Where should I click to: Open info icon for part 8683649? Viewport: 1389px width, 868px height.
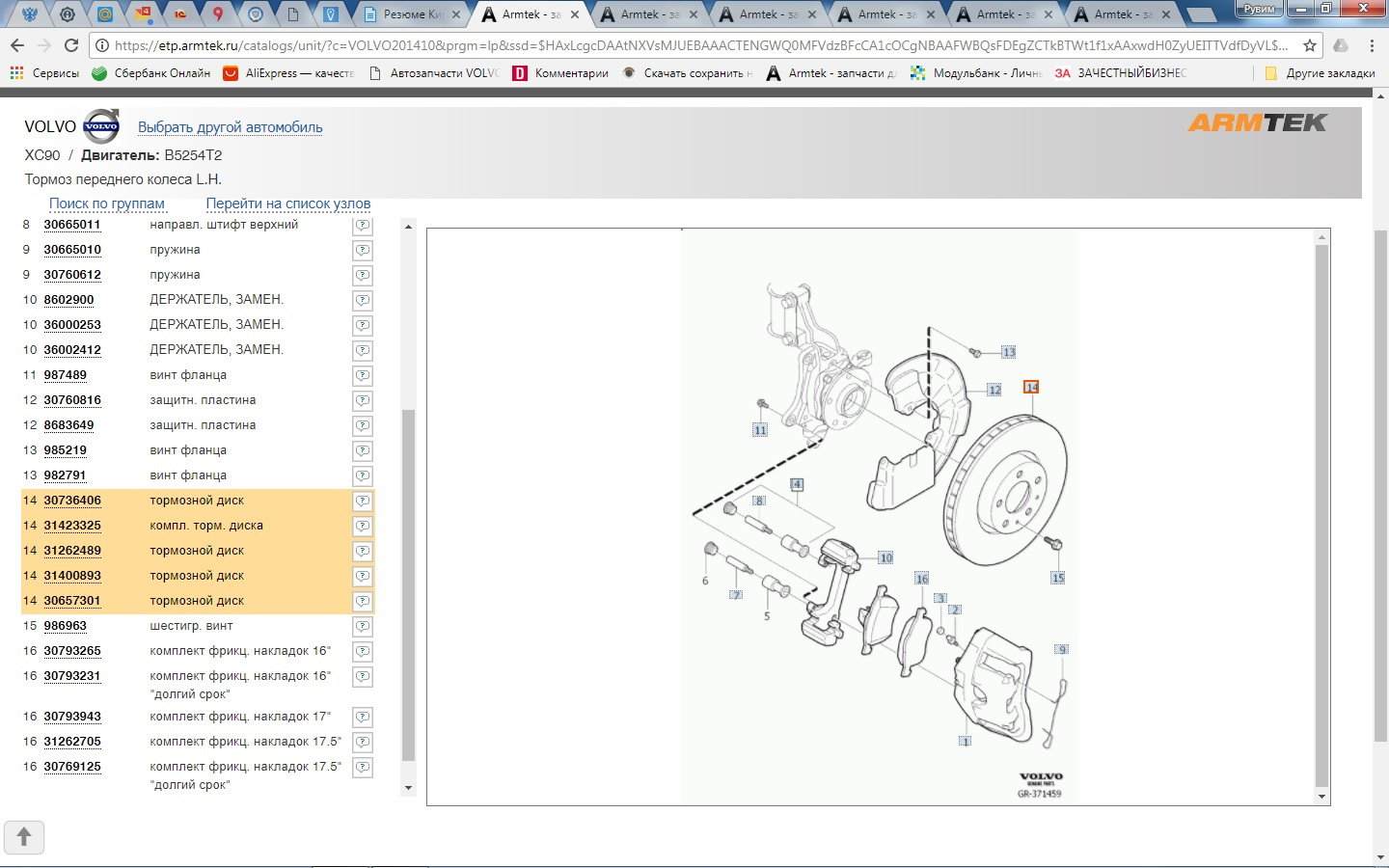(x=363, y=425)
